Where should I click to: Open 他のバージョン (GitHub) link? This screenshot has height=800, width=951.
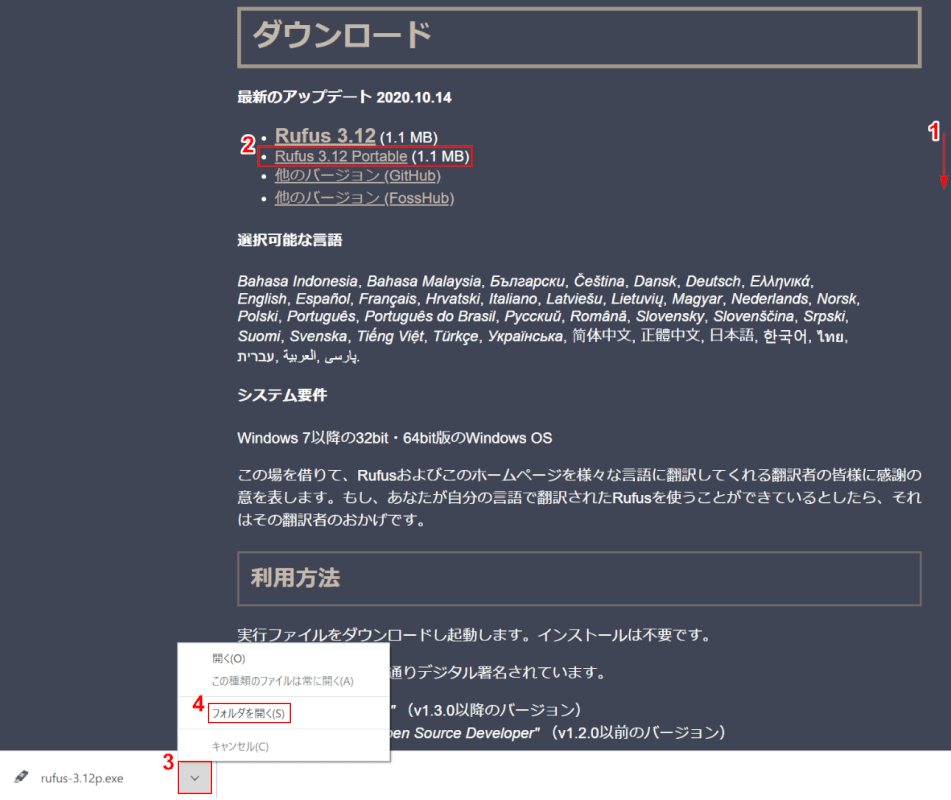[x=357, y=176]
